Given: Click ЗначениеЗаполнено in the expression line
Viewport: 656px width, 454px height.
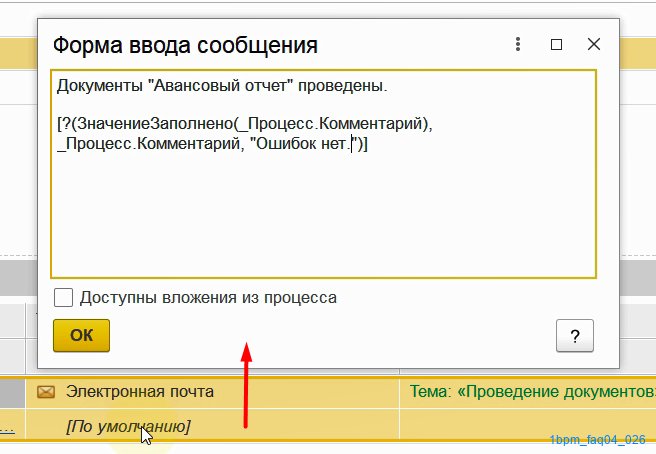Looking at the screenshot, I should pos(156,123).
